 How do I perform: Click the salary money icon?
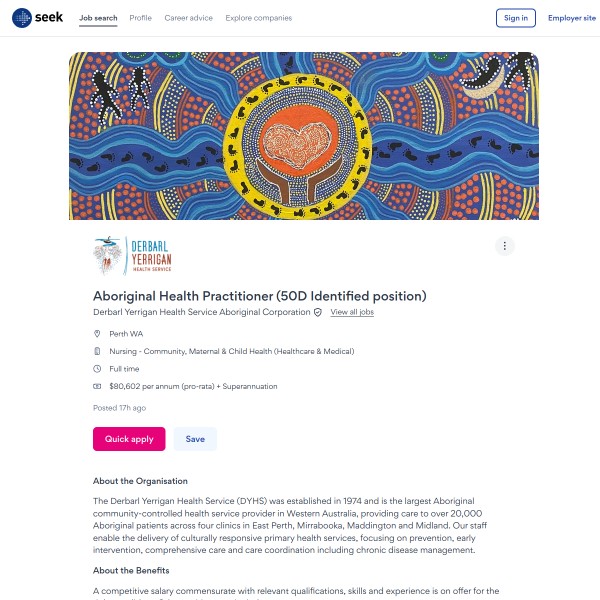click(98, 386)
